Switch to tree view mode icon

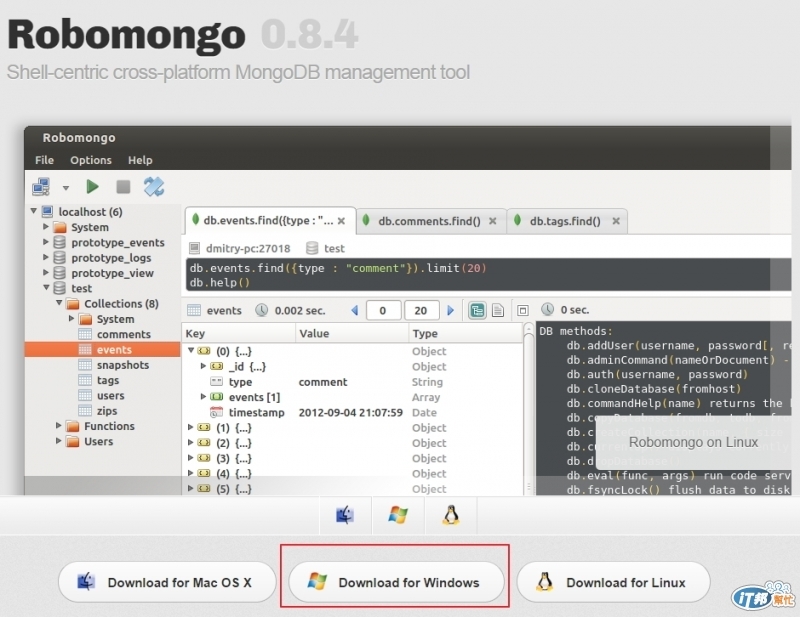[x=477, y=310]
